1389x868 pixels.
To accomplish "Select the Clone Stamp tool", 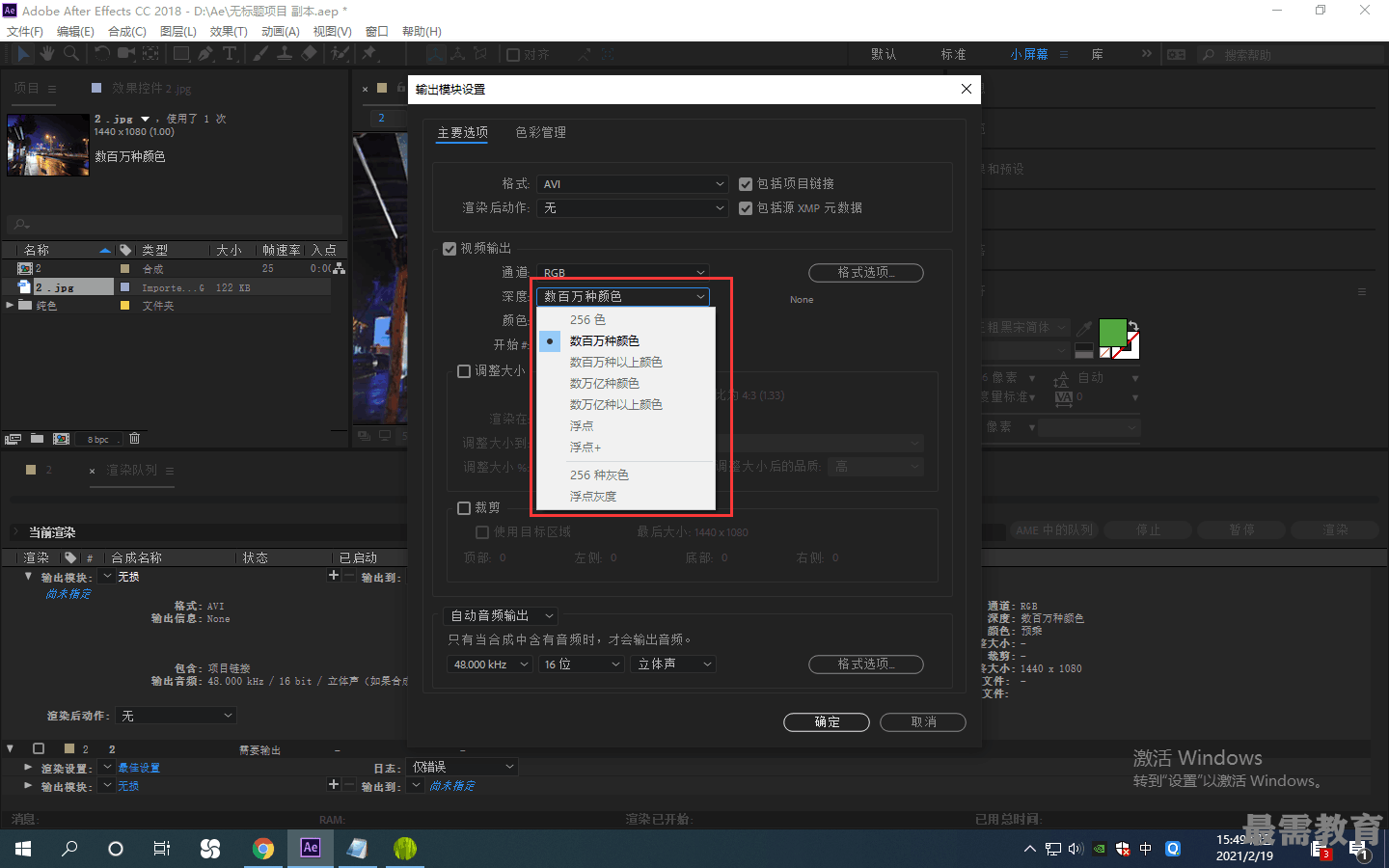I will click(285, 54).
